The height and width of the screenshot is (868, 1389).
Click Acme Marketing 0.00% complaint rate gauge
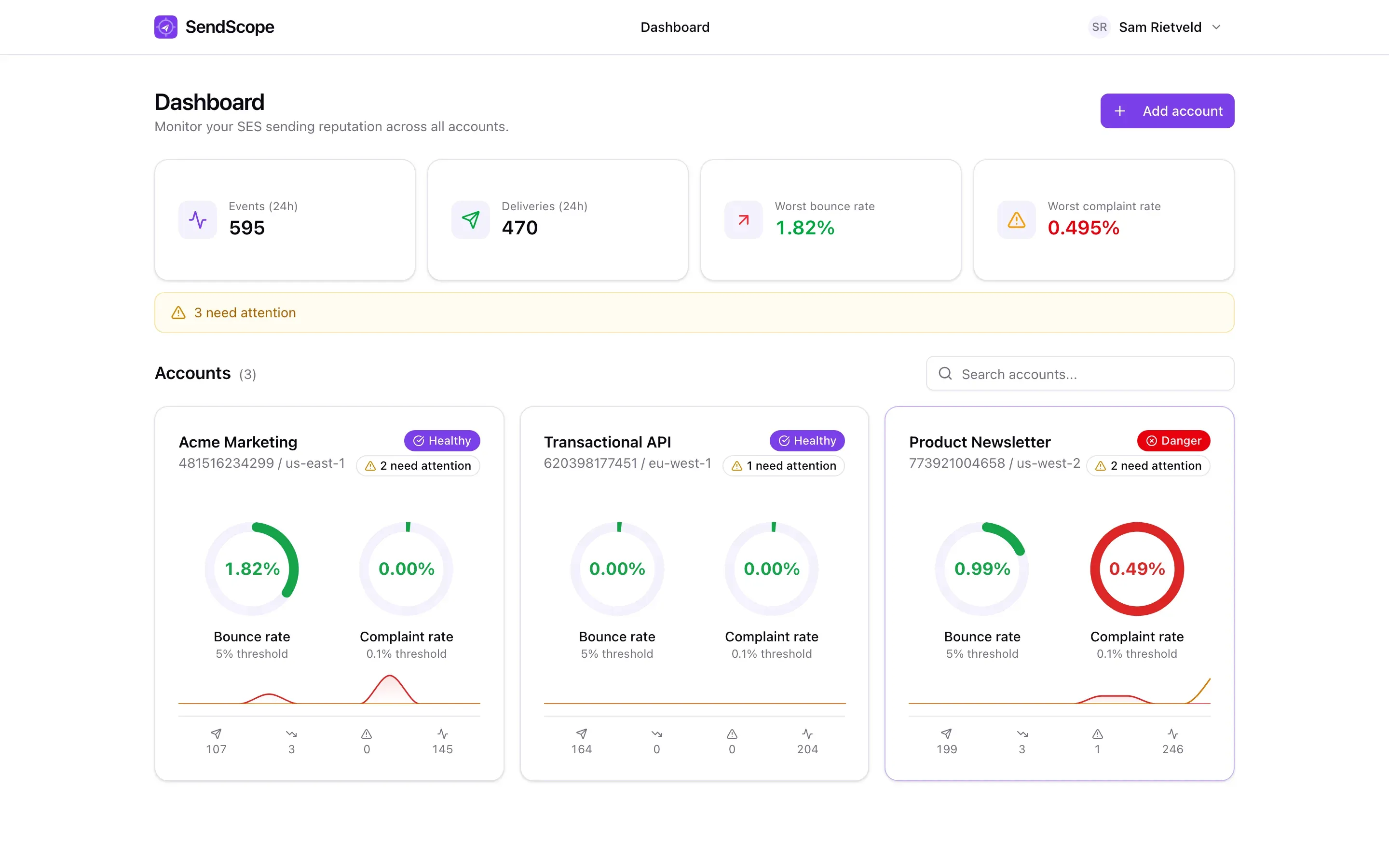407,569
